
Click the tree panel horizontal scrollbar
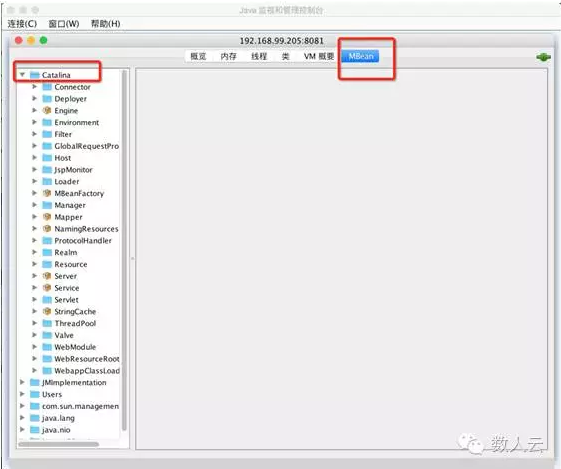click(x=59, y=444)
